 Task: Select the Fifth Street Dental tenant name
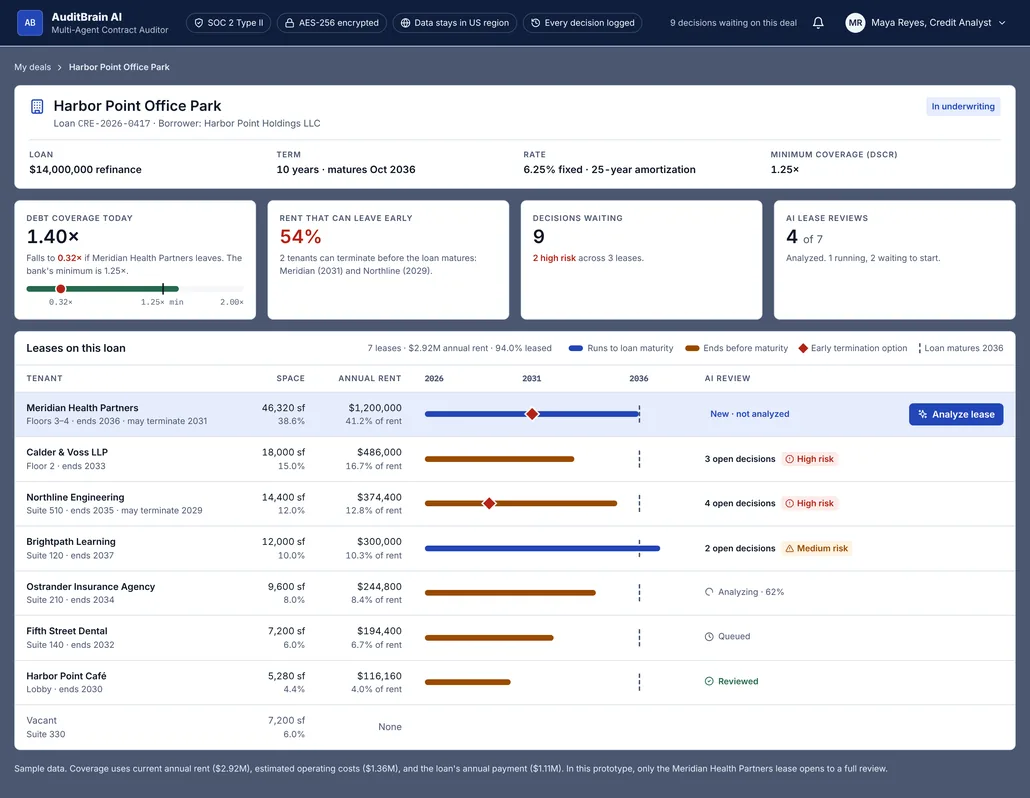(x=66, y=631)
